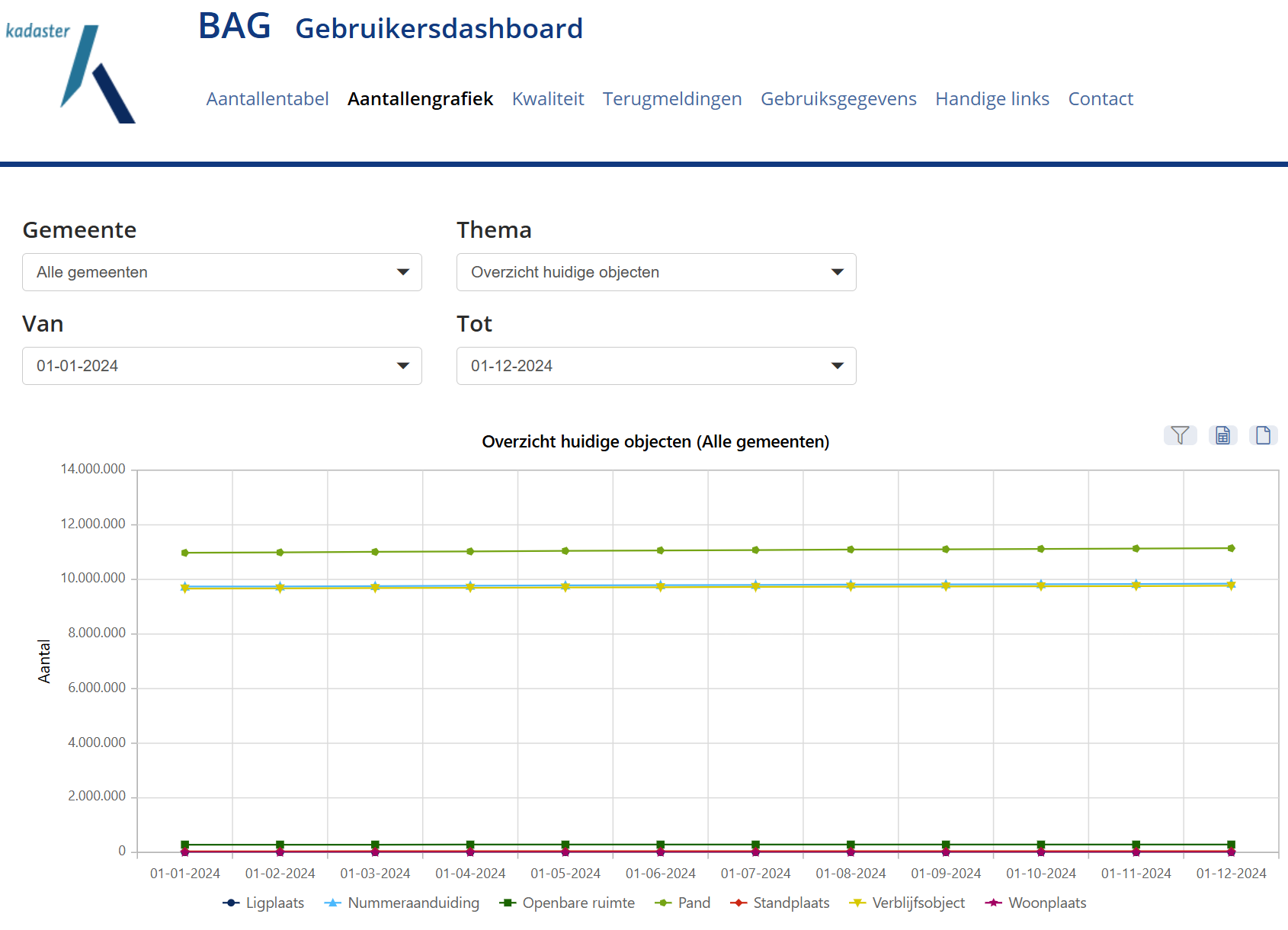
Task: Toggle the Pand series in legend
Action: [x=683, y=903]
